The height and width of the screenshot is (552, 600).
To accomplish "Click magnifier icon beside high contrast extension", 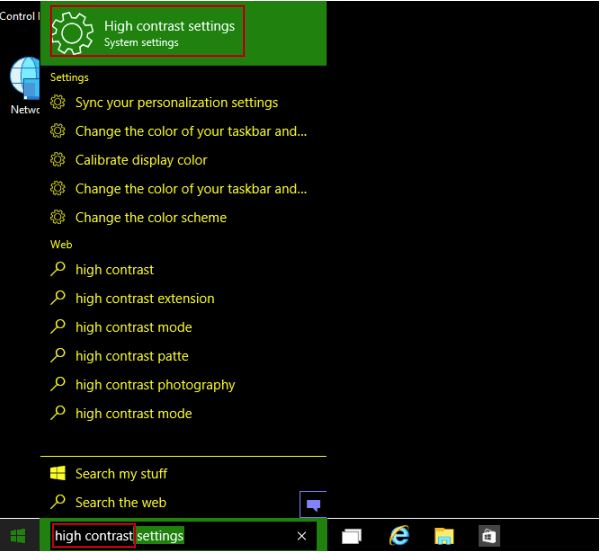I will (x=58, y=298).
